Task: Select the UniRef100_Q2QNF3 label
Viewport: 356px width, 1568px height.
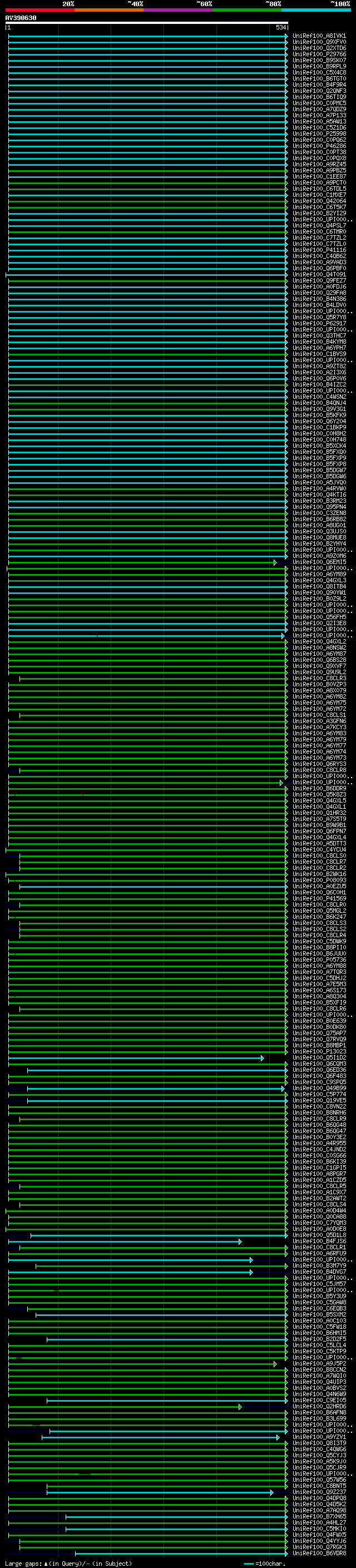Action: pyautogui.click(x=319, y=91)
